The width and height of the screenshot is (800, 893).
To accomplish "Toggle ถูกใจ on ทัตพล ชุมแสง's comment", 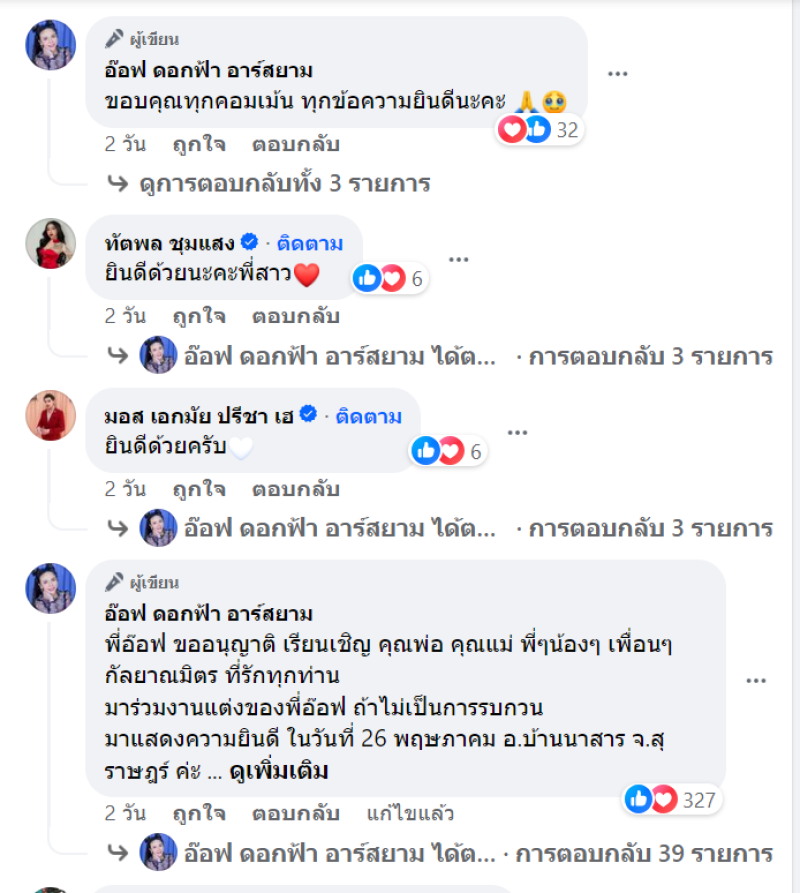I will 200,316.
